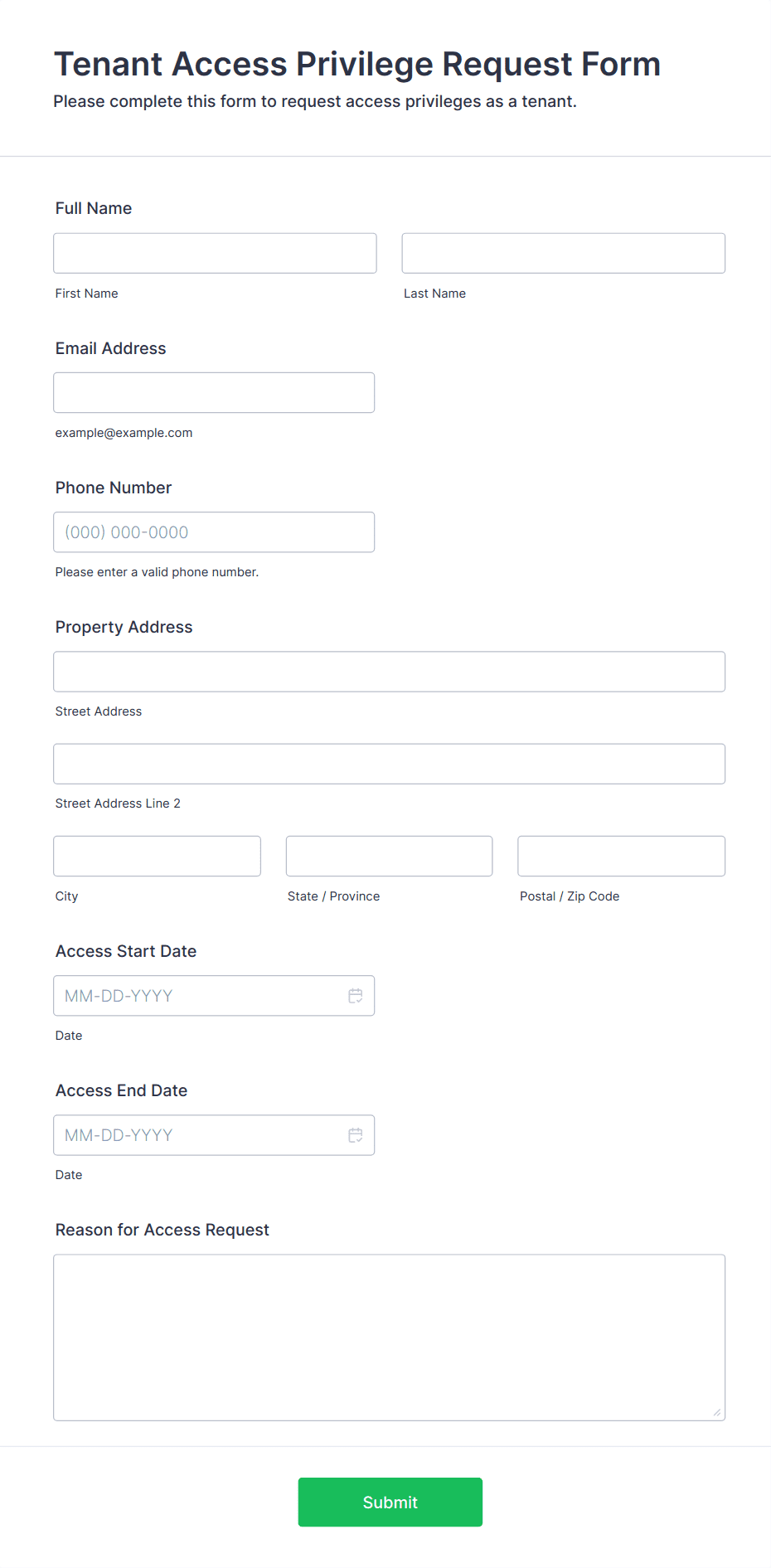This screenshot has width=771, height=1568.
Task: Click the First Name input field
Action: (215, 253)
